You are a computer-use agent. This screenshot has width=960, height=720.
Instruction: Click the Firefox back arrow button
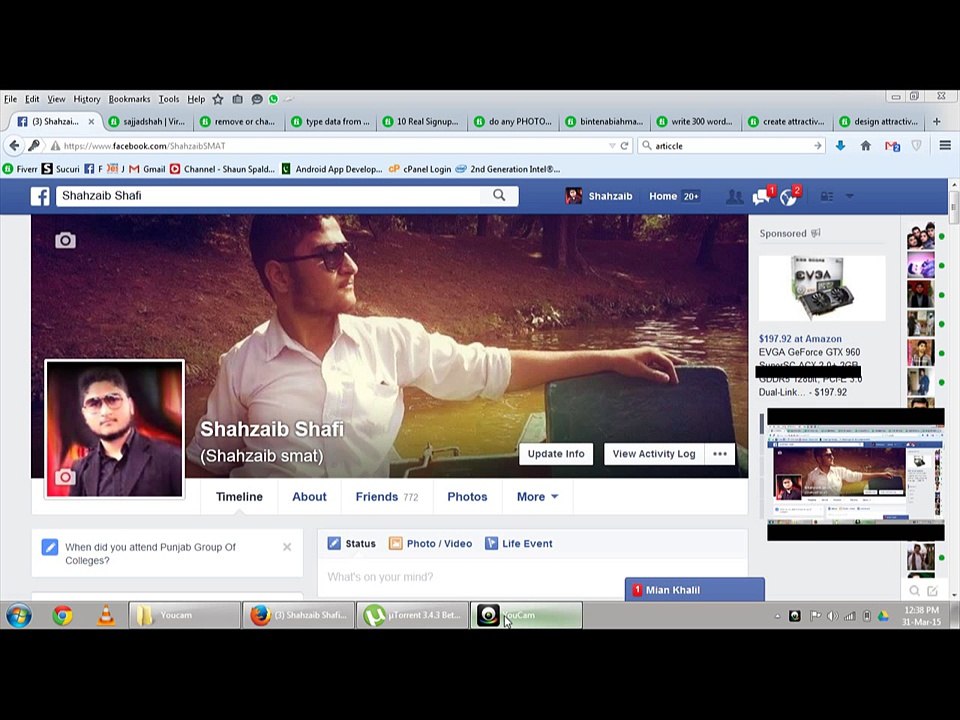click(14, 146)
